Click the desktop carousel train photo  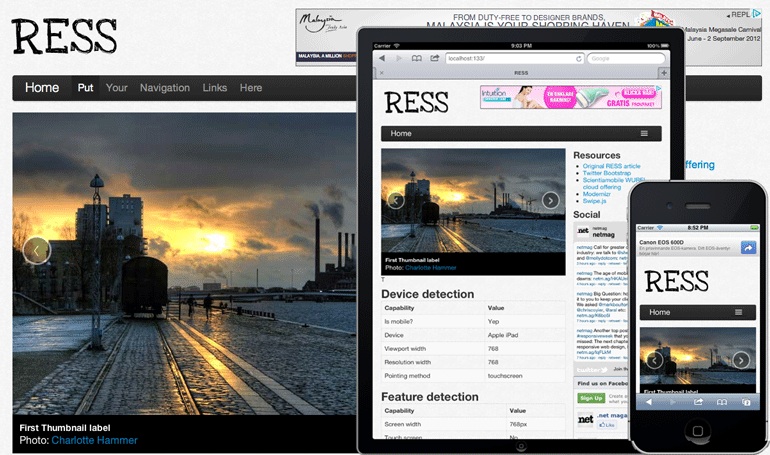pyautogui.click(x=184, y=264)
